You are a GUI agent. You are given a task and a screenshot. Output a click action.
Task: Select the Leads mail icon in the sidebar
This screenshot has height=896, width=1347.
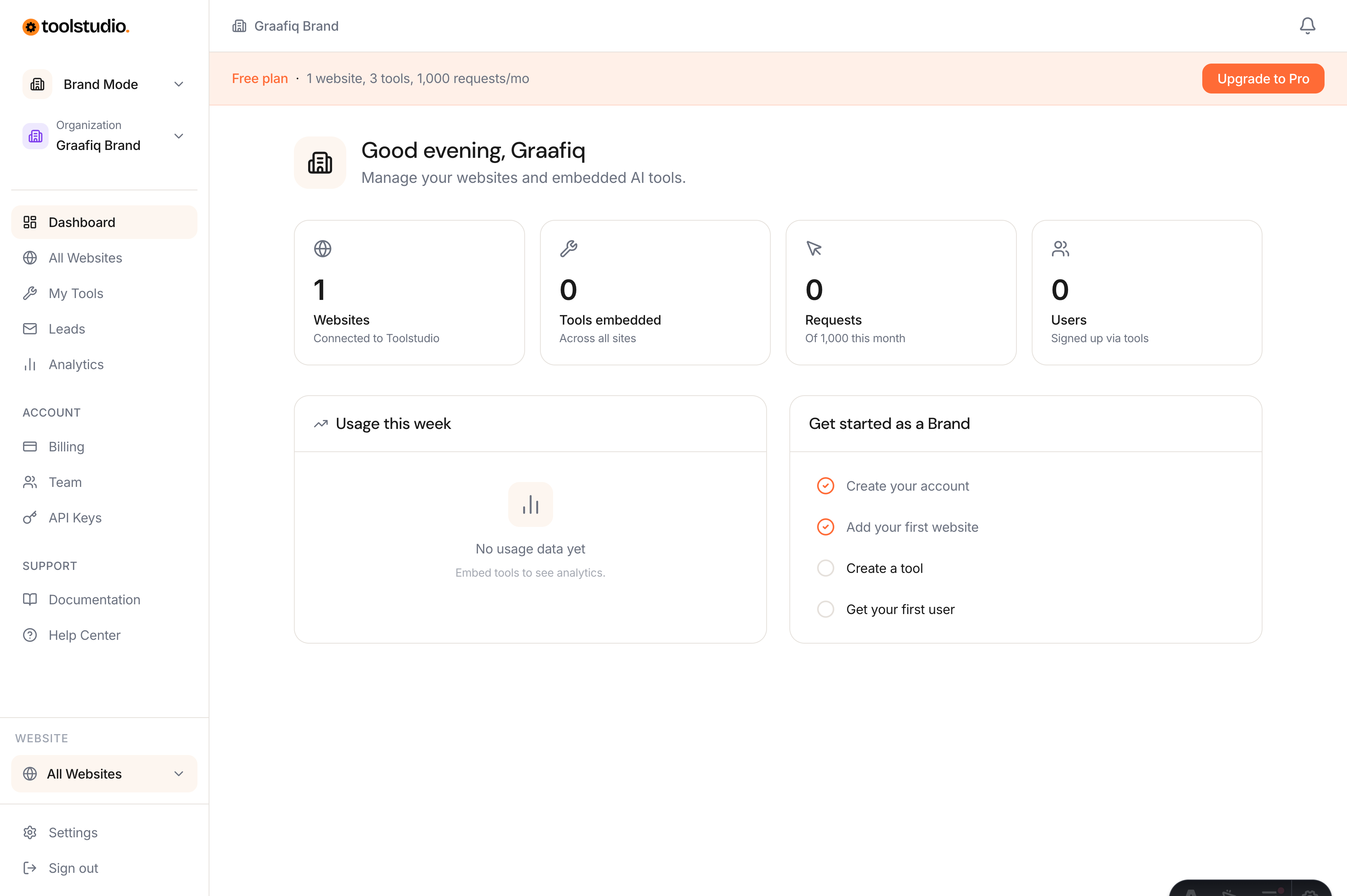click(x=30, y=329)
